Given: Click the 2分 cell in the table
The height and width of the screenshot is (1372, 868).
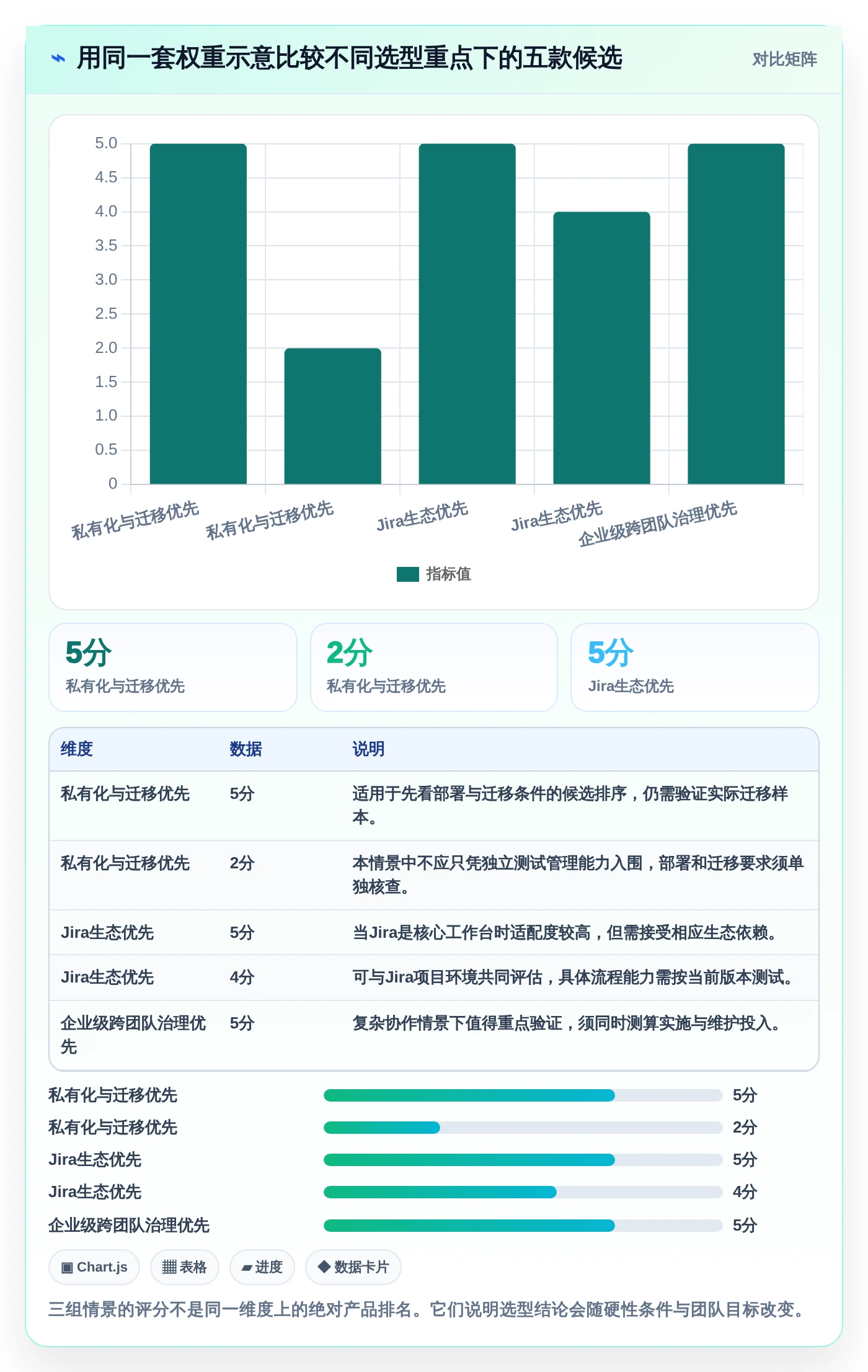Looking at the screenshot, I should click(x=242, y=863).
